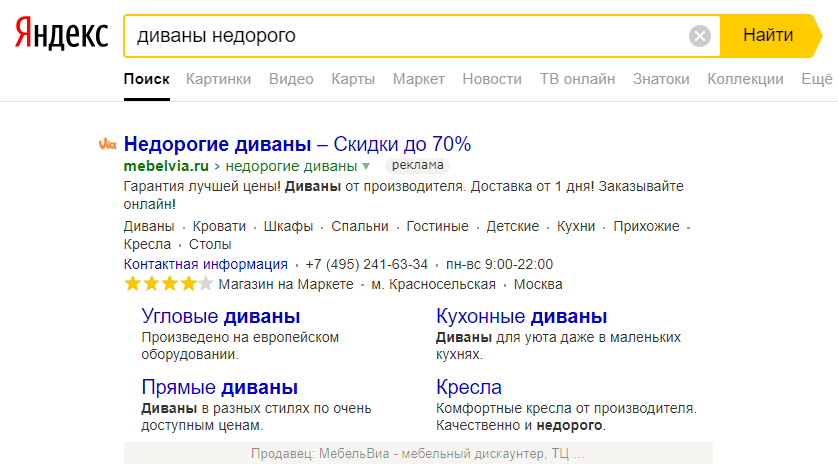Open the Маркет tab
This screenshot has width=838, height=470.
coord(419,79)
